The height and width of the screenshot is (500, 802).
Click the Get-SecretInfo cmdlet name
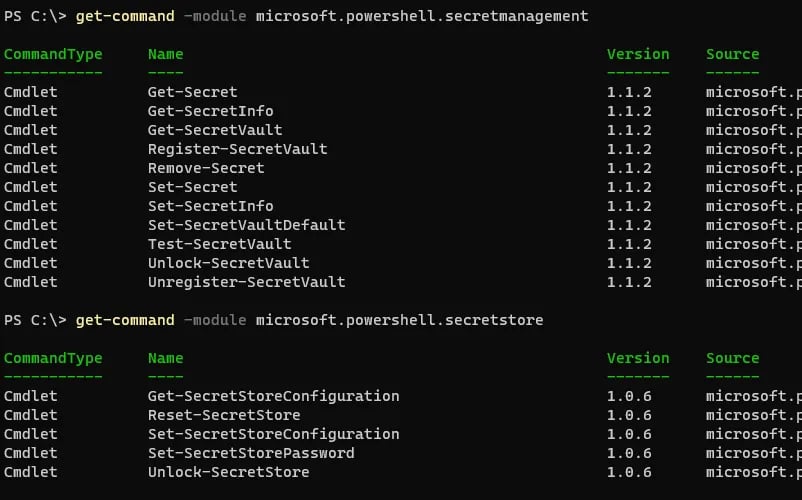[x=210, y=111]
